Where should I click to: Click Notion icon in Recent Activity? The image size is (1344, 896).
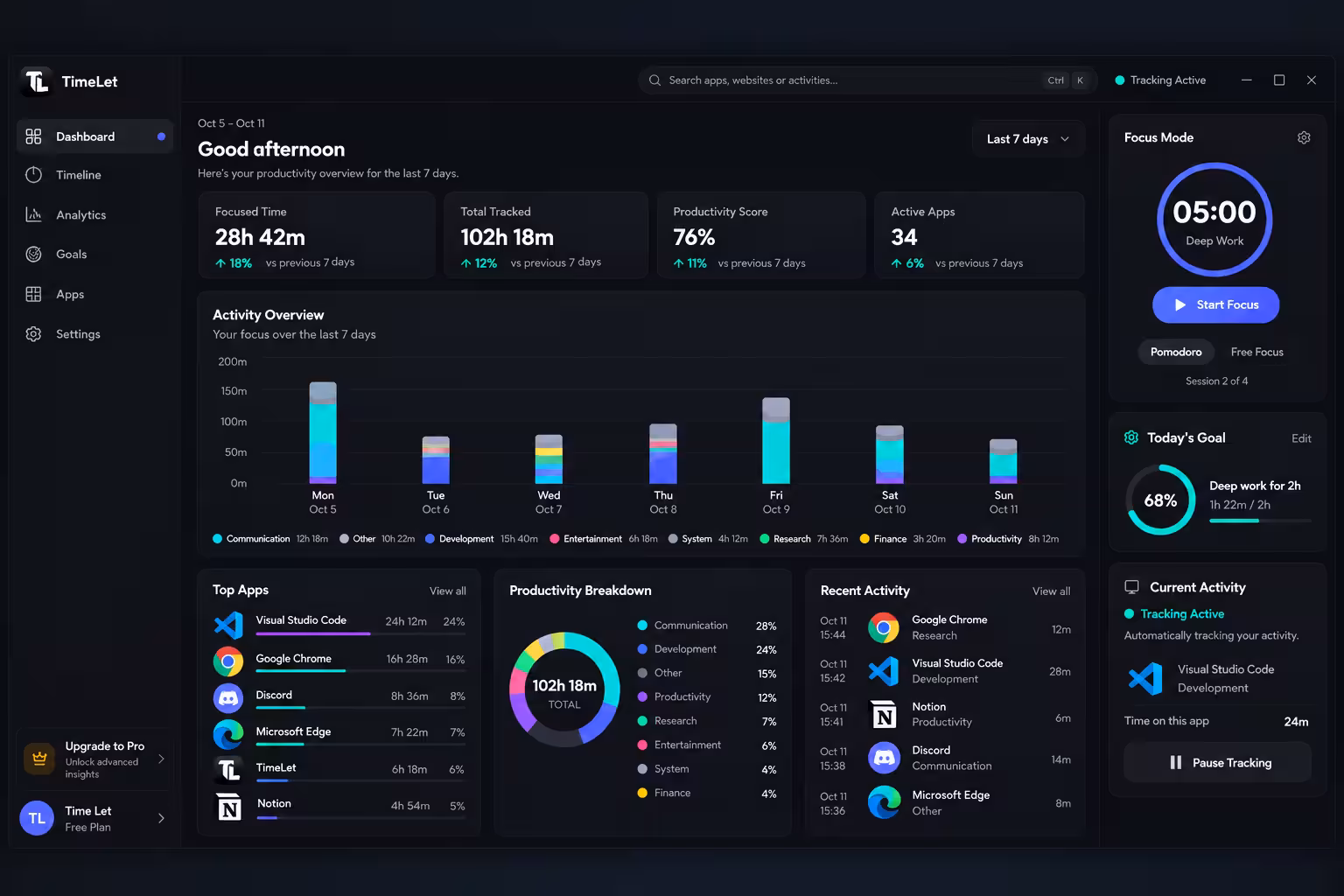pyautogui.click(x=884, y=715)
